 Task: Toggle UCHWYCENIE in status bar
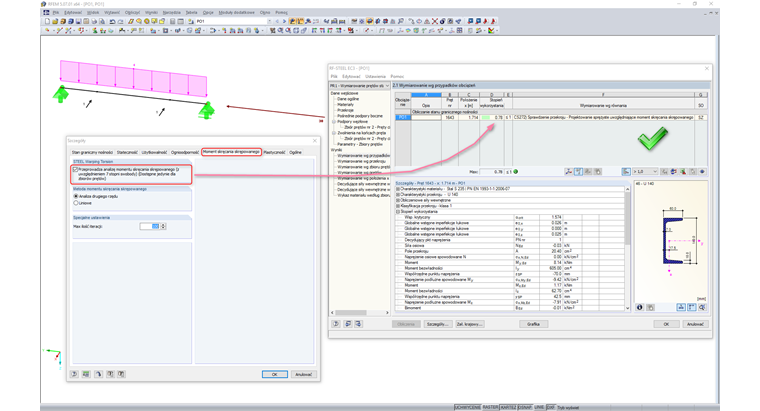tap(467, 407)
